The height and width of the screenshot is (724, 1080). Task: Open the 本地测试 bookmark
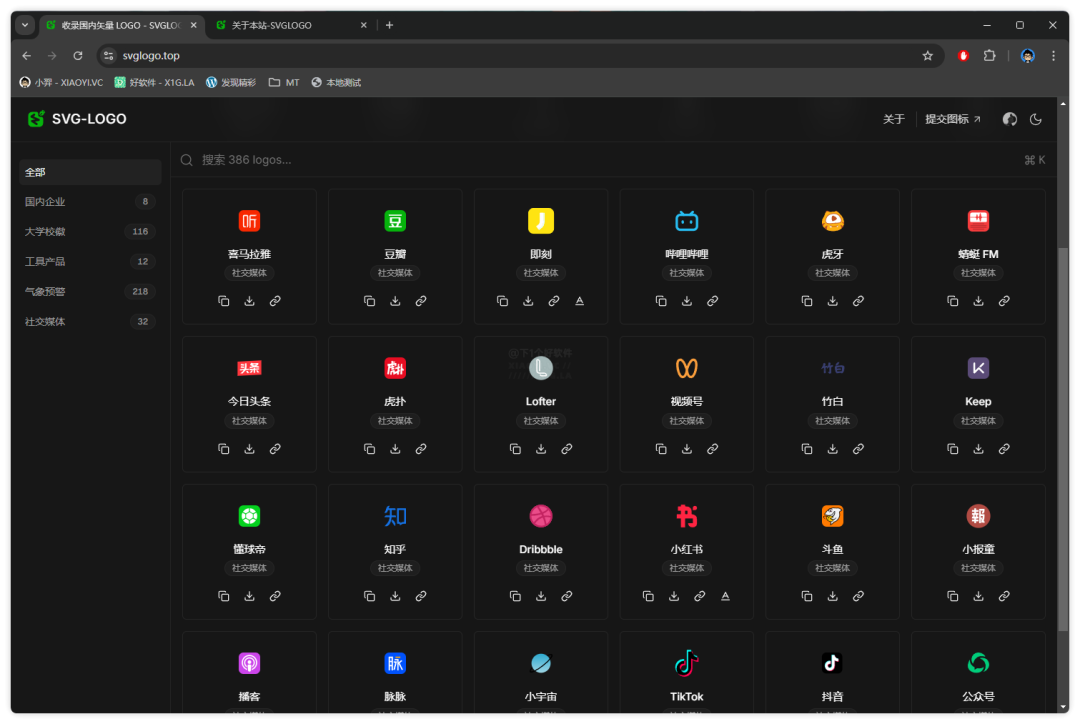(x=336, y=83)
